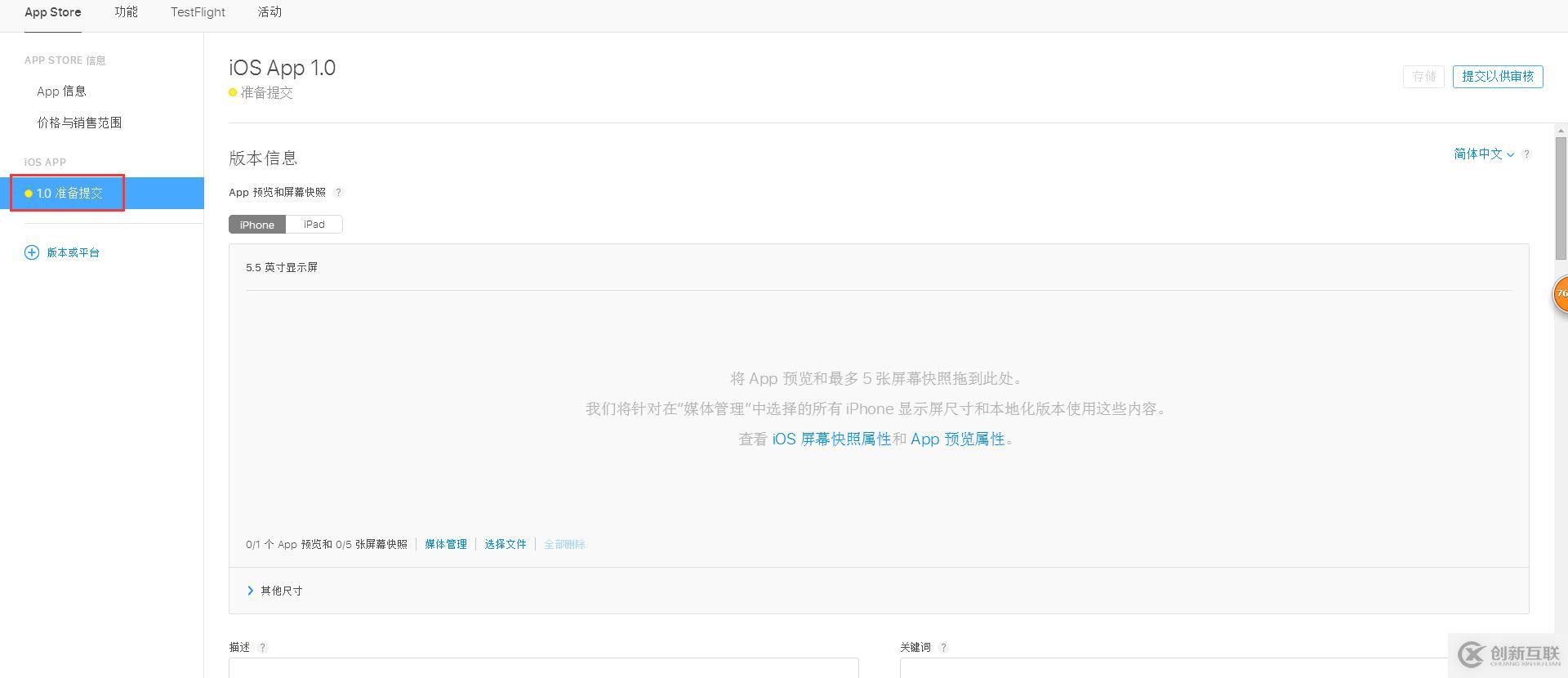Click help icon next to 描述

click(x=262, y=648)
